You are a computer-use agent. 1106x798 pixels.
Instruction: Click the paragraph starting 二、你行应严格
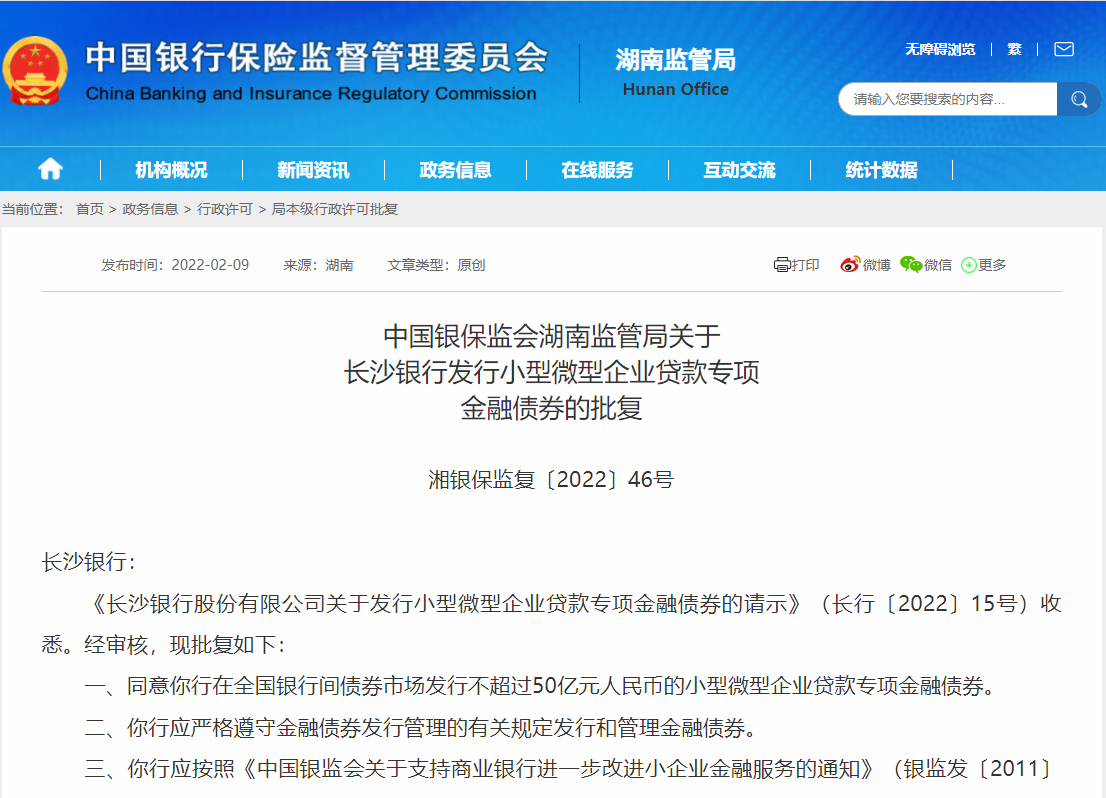422,727
